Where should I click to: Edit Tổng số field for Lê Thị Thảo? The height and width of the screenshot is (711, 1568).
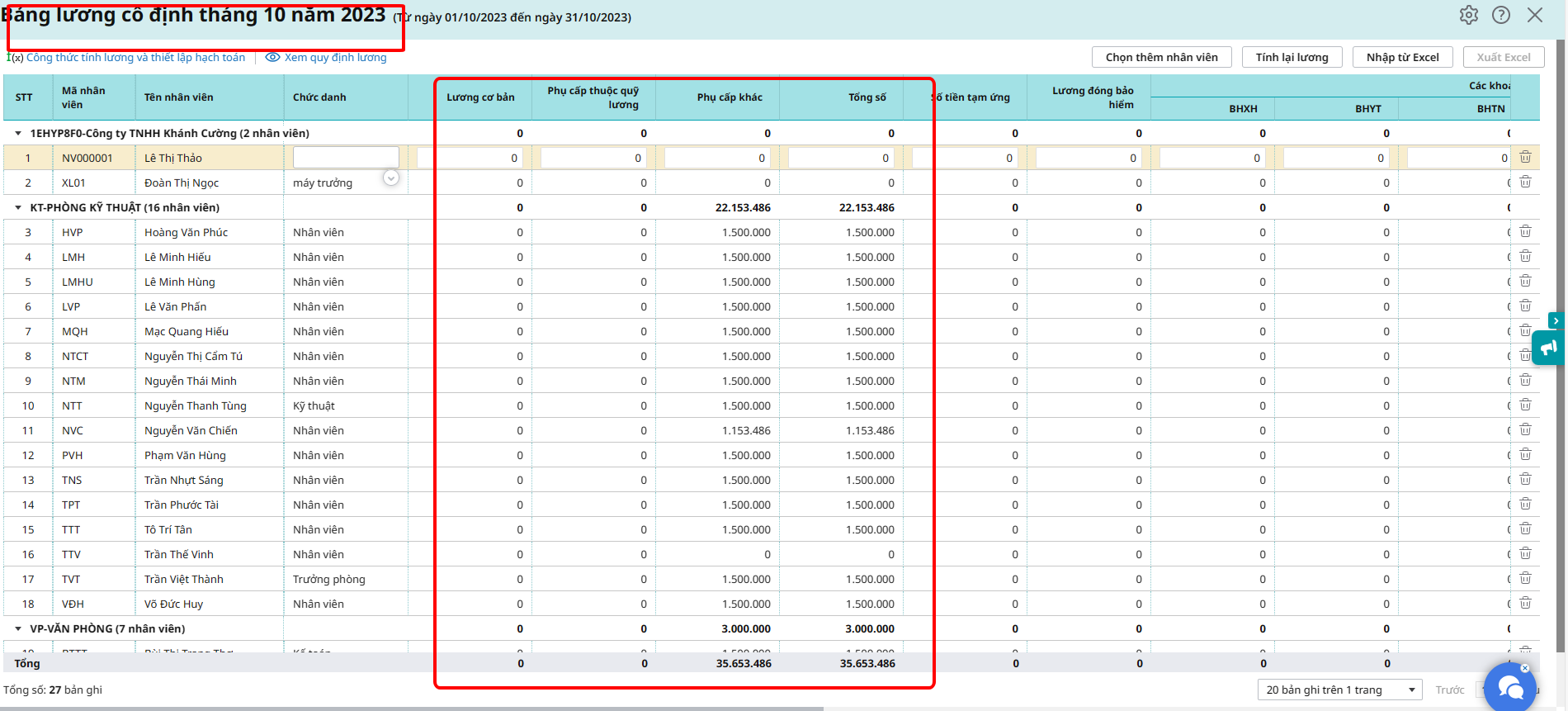pos(841,158)
